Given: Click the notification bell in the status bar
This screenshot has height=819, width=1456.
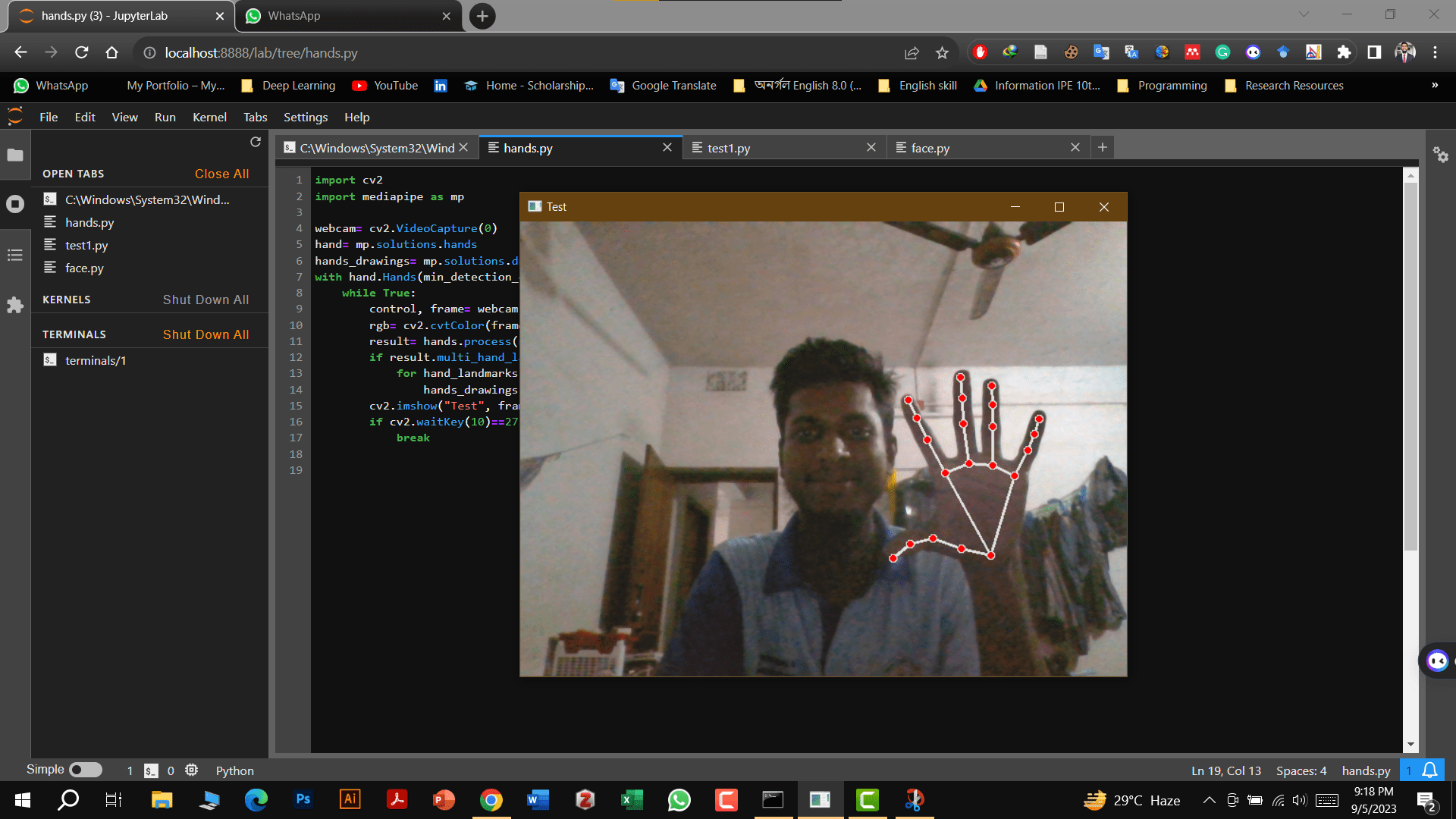Looking at the screenshot, I should (x=1429, y=770).
